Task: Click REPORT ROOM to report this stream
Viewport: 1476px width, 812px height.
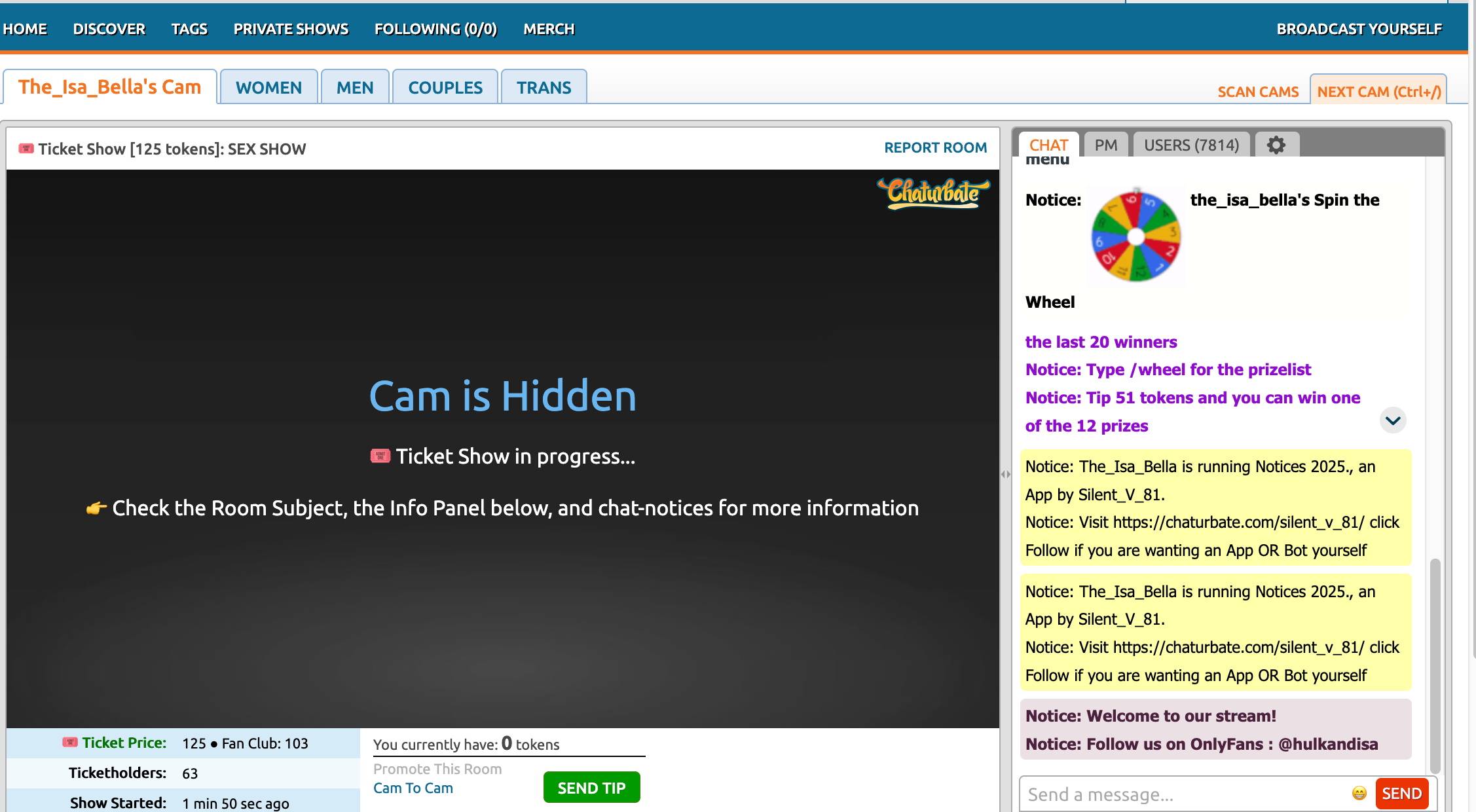Action: [935, 147]
